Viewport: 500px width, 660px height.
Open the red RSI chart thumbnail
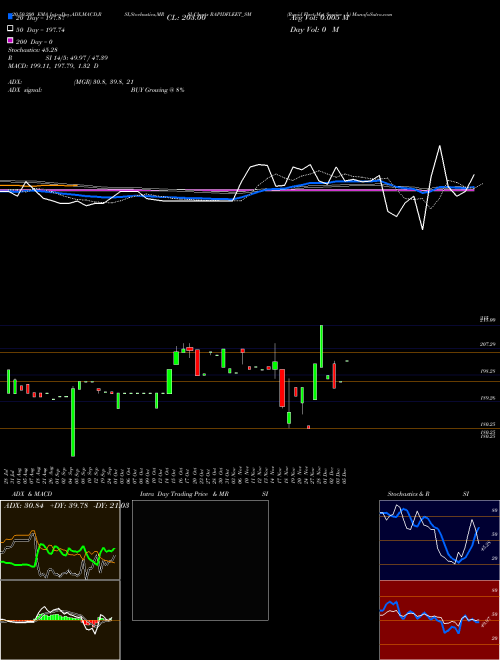[x=439, y=620]
